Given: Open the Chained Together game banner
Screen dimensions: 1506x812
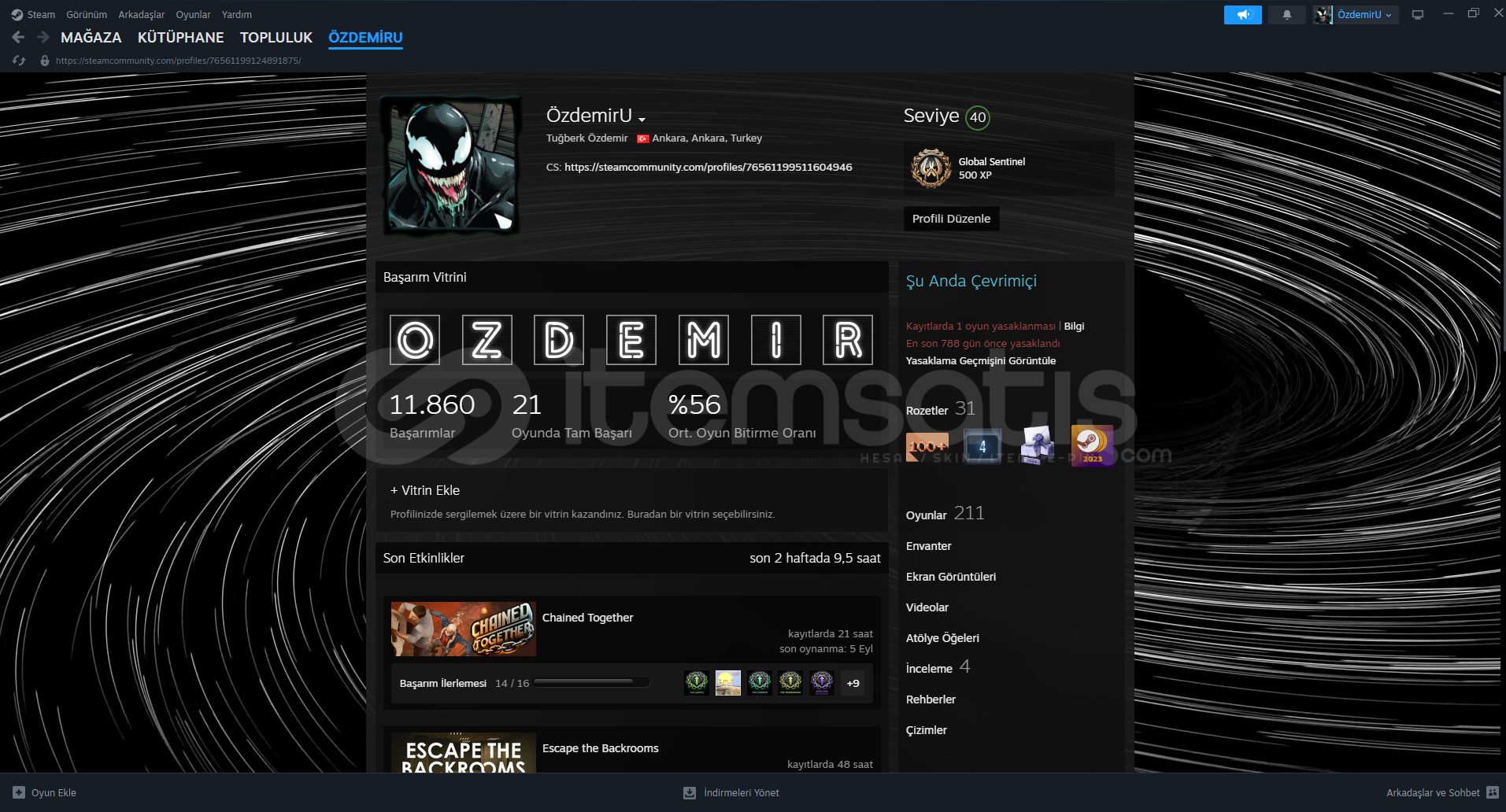Looking at the screenshot, I should click(x=464, y=629).
